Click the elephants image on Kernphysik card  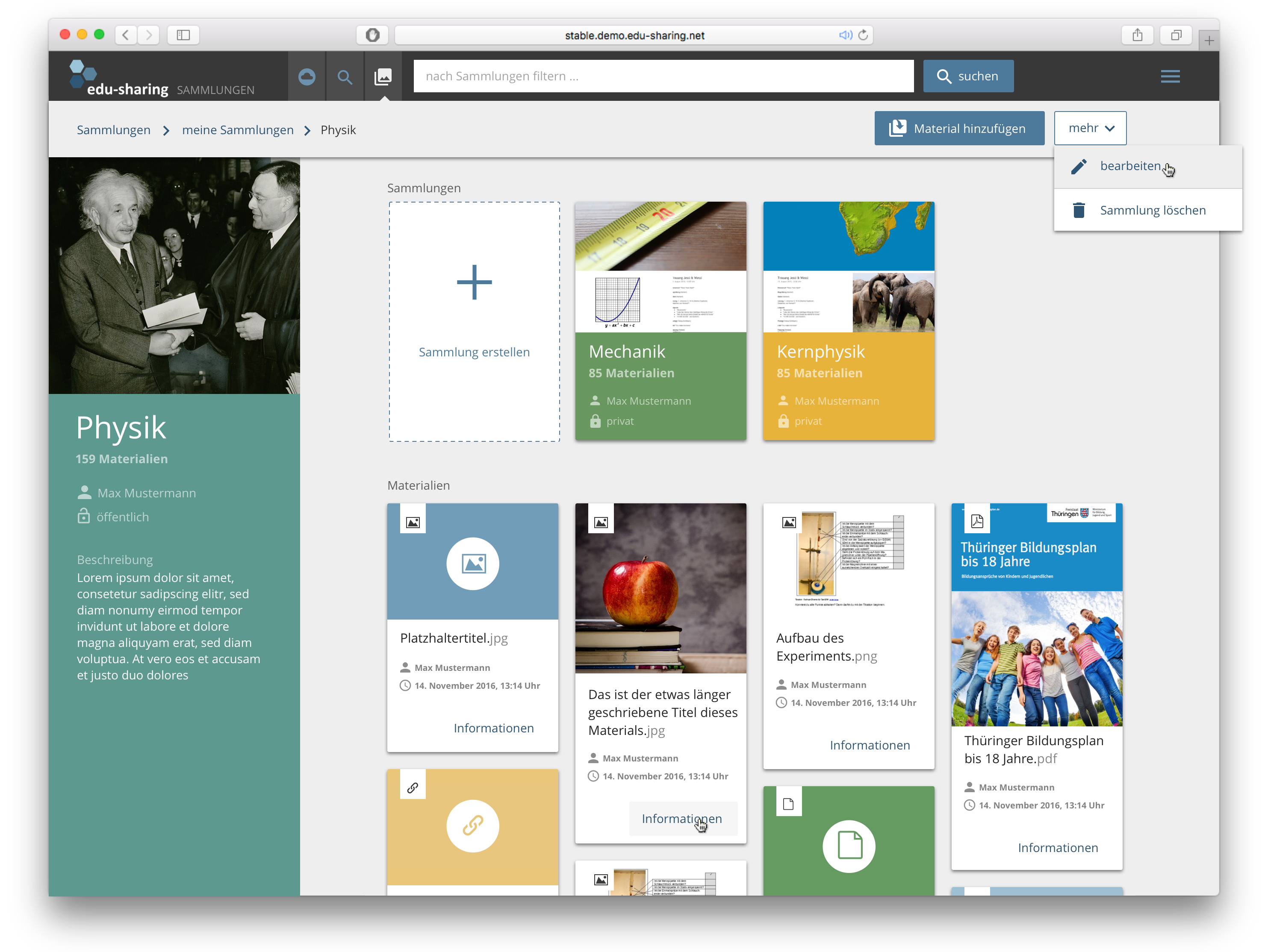point(893,302)
